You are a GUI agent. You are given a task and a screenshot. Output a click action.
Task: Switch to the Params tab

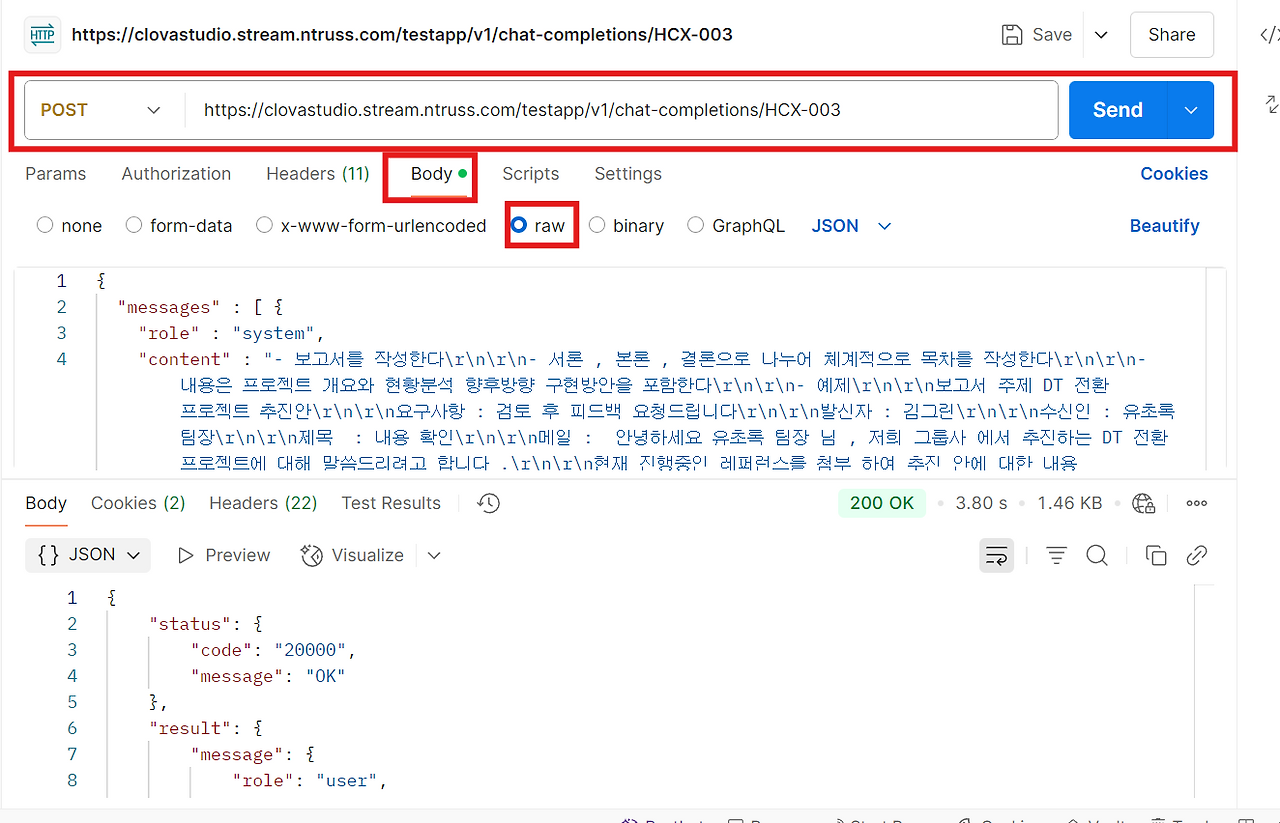click(x=56, y=174)
